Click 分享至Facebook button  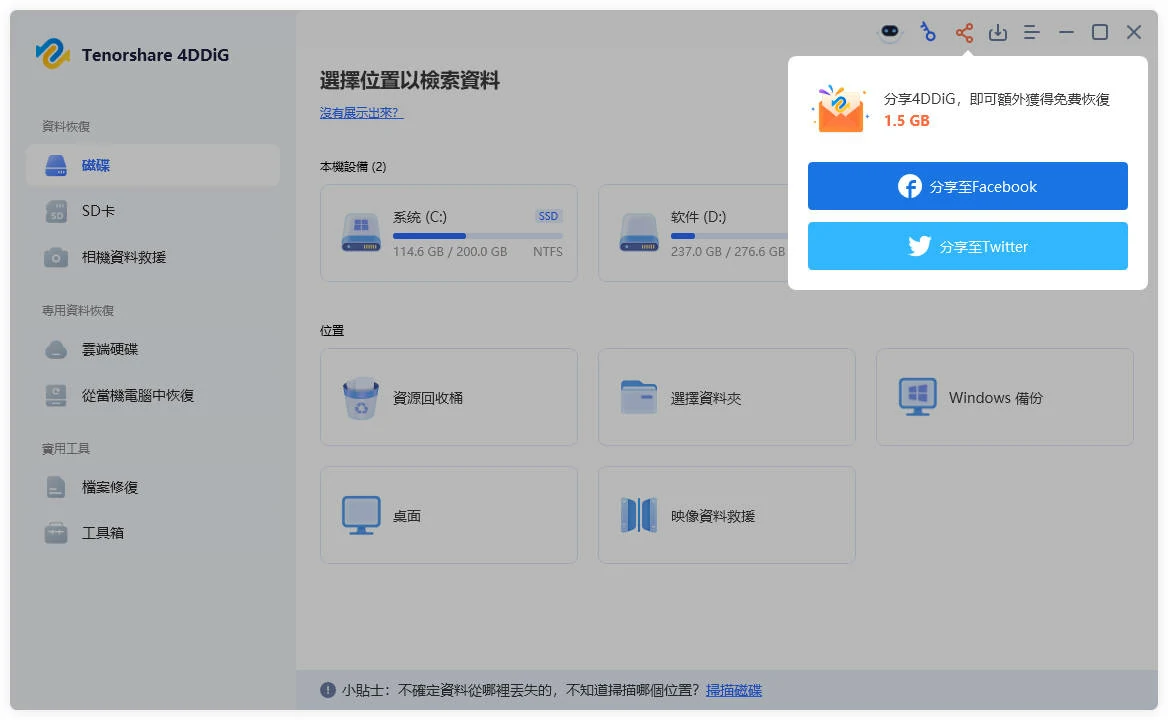(x=967, y=186)
